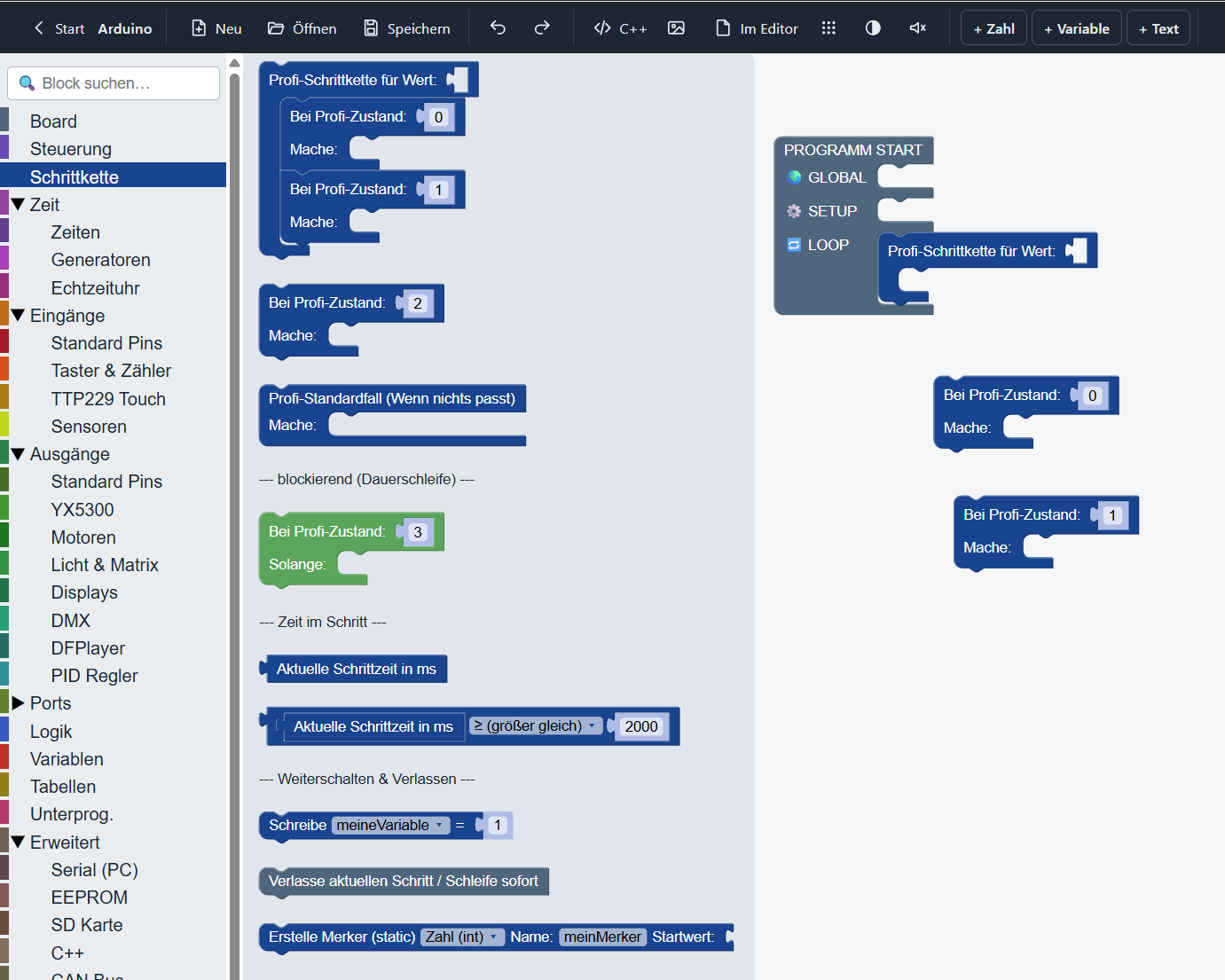Toggle dark/light contrast mode
The image size is (1225, 980).
coord(873,27)
